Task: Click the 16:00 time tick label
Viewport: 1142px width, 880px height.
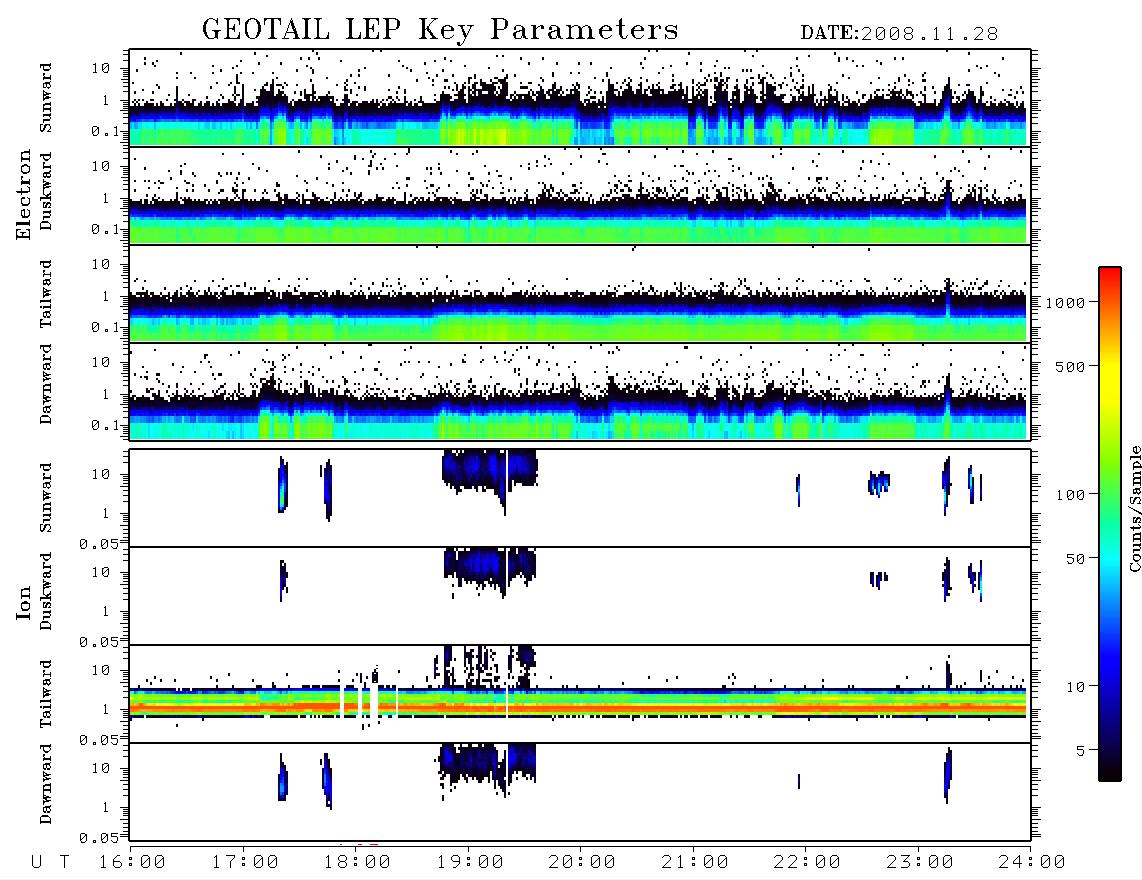Action: tap(132, 863)
